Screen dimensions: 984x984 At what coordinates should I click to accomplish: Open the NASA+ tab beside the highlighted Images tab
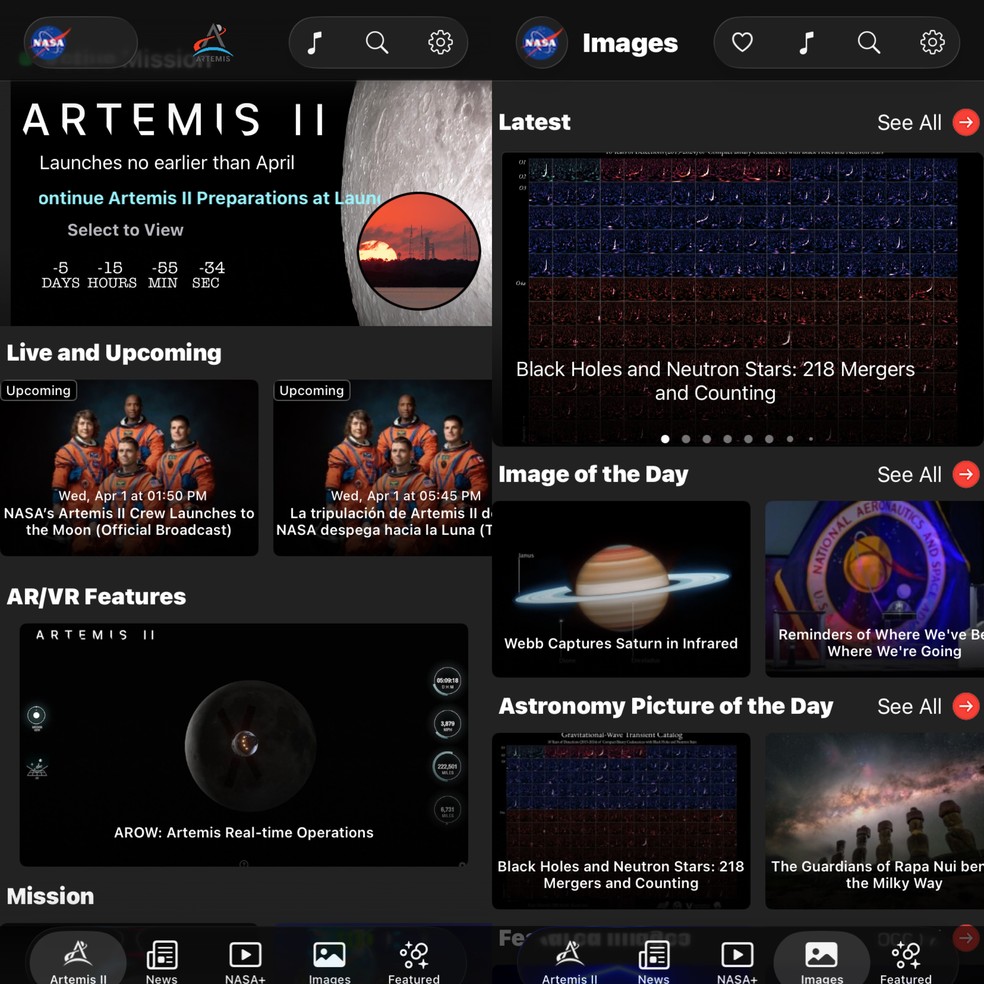pyautogui.click(x=737, y=961)
